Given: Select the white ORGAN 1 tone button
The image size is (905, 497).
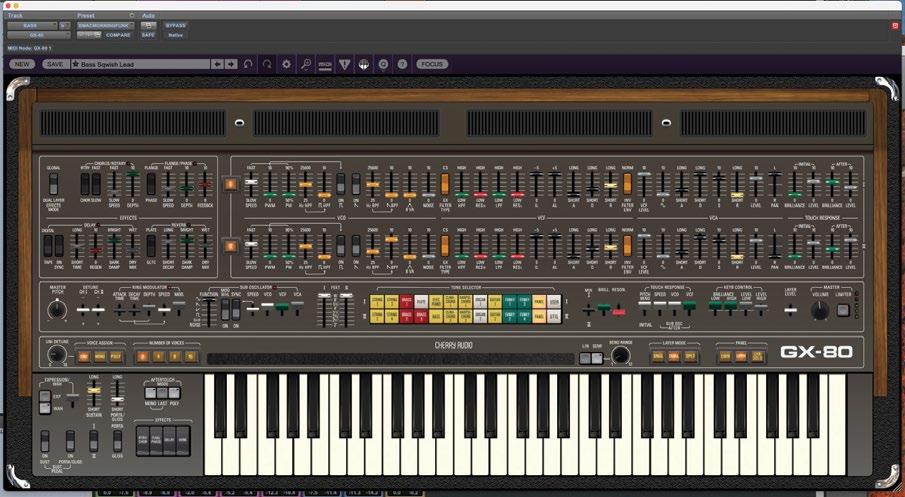Looking at the screenshot, I should click(480, 301).
